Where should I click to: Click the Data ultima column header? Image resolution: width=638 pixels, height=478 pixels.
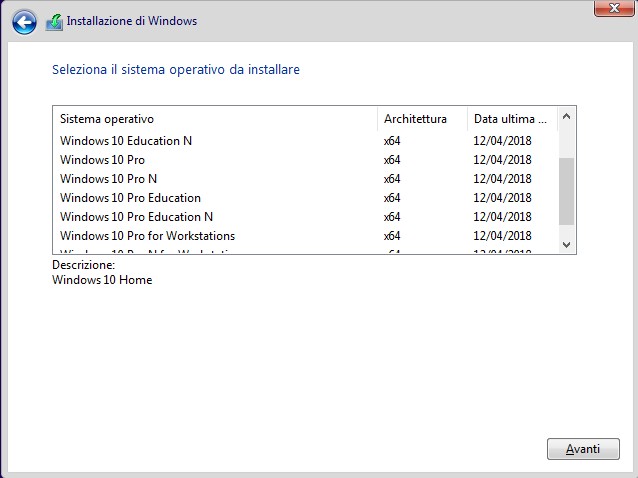click(x=512, y=119)
